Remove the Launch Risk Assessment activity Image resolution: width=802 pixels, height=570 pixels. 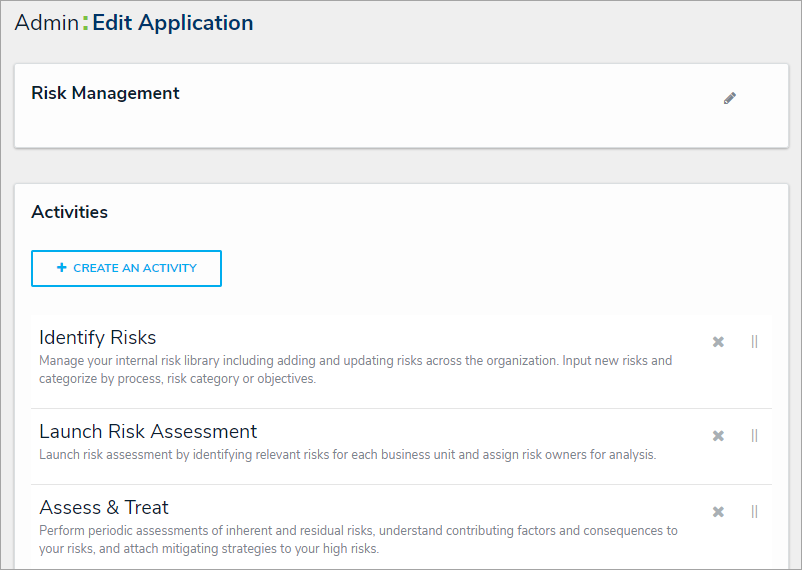(x=718, y=436)
